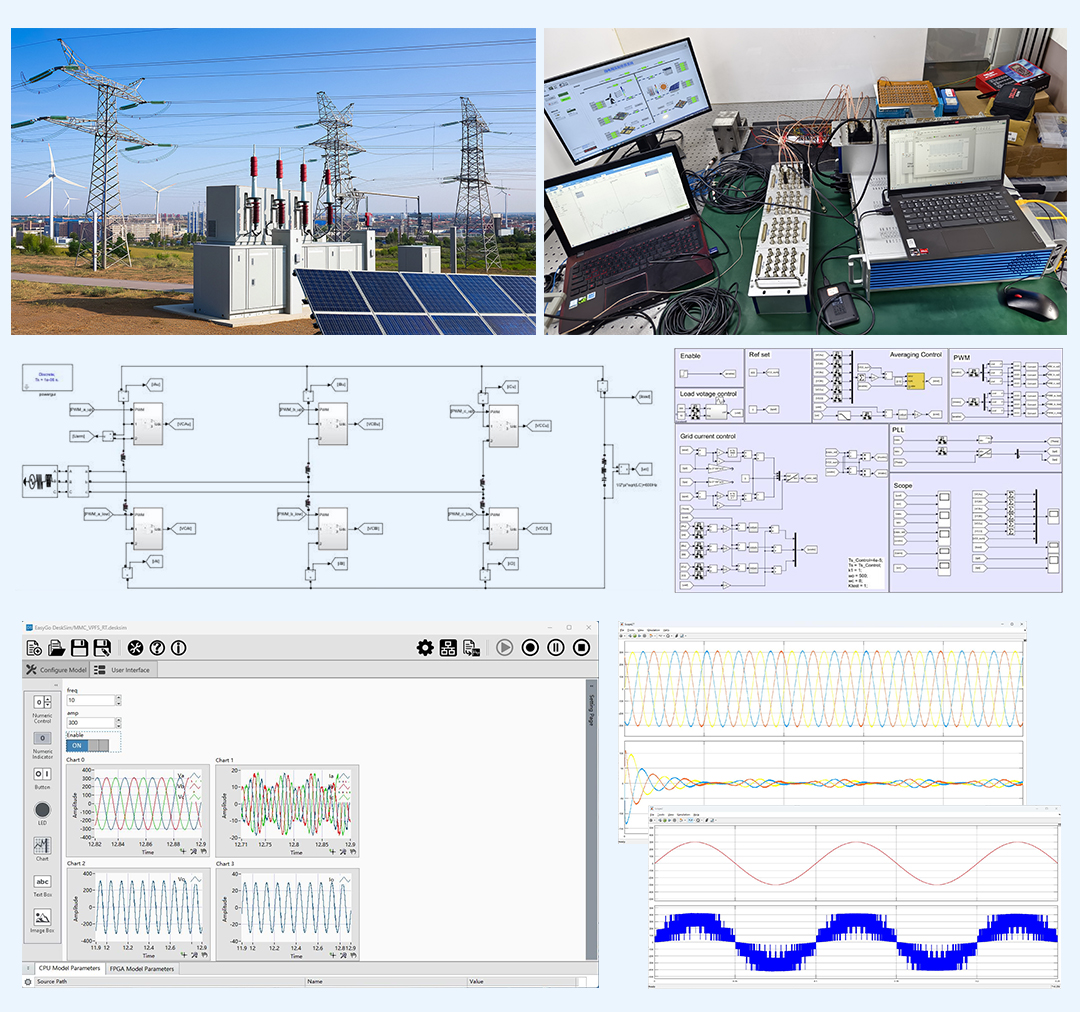
Task: Select the LED widget in the palette
Action: point(42,813)
